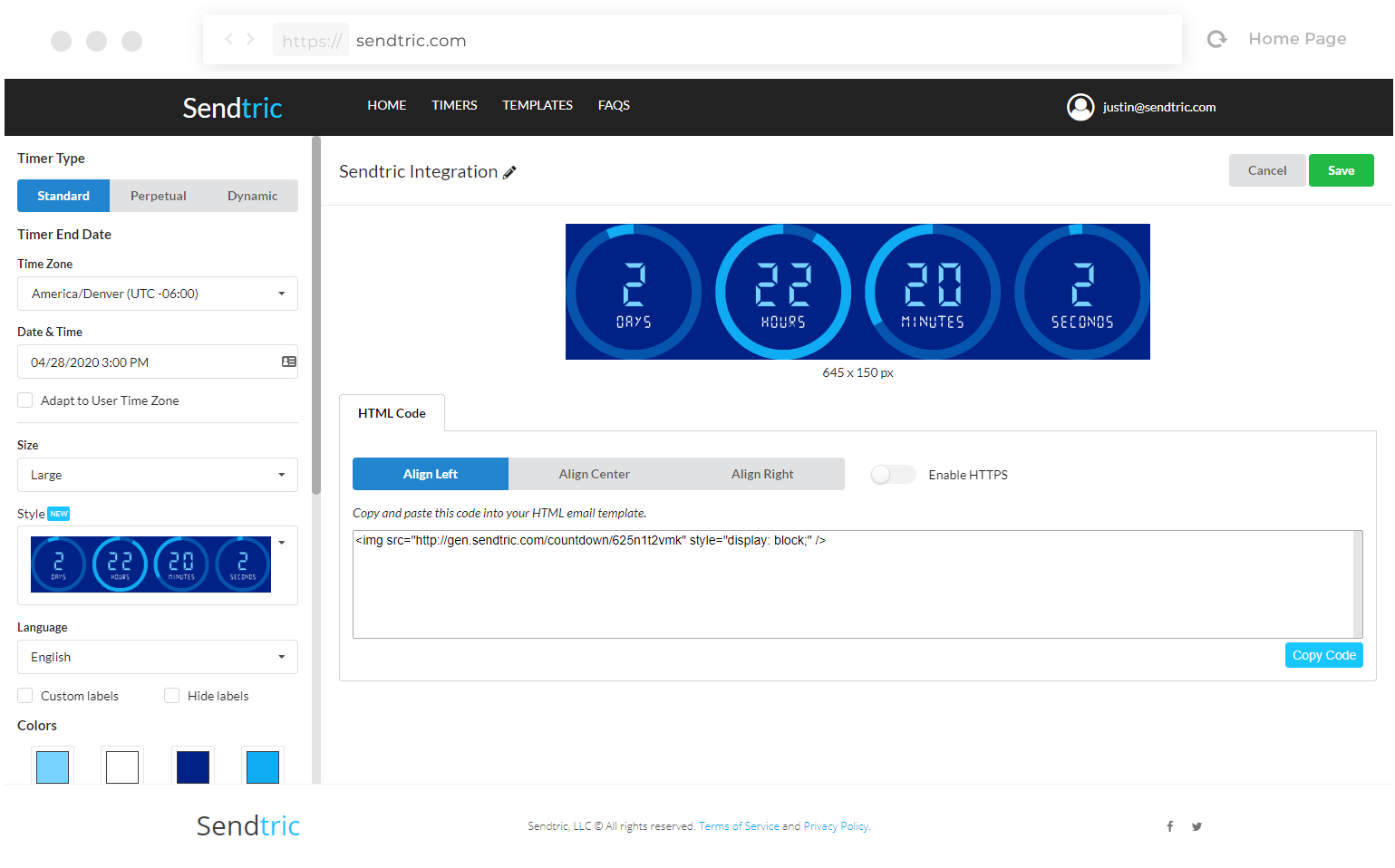1395x868 pixels.
Task: Navigate to HOME in the top menu
Action: pos(387,105)
